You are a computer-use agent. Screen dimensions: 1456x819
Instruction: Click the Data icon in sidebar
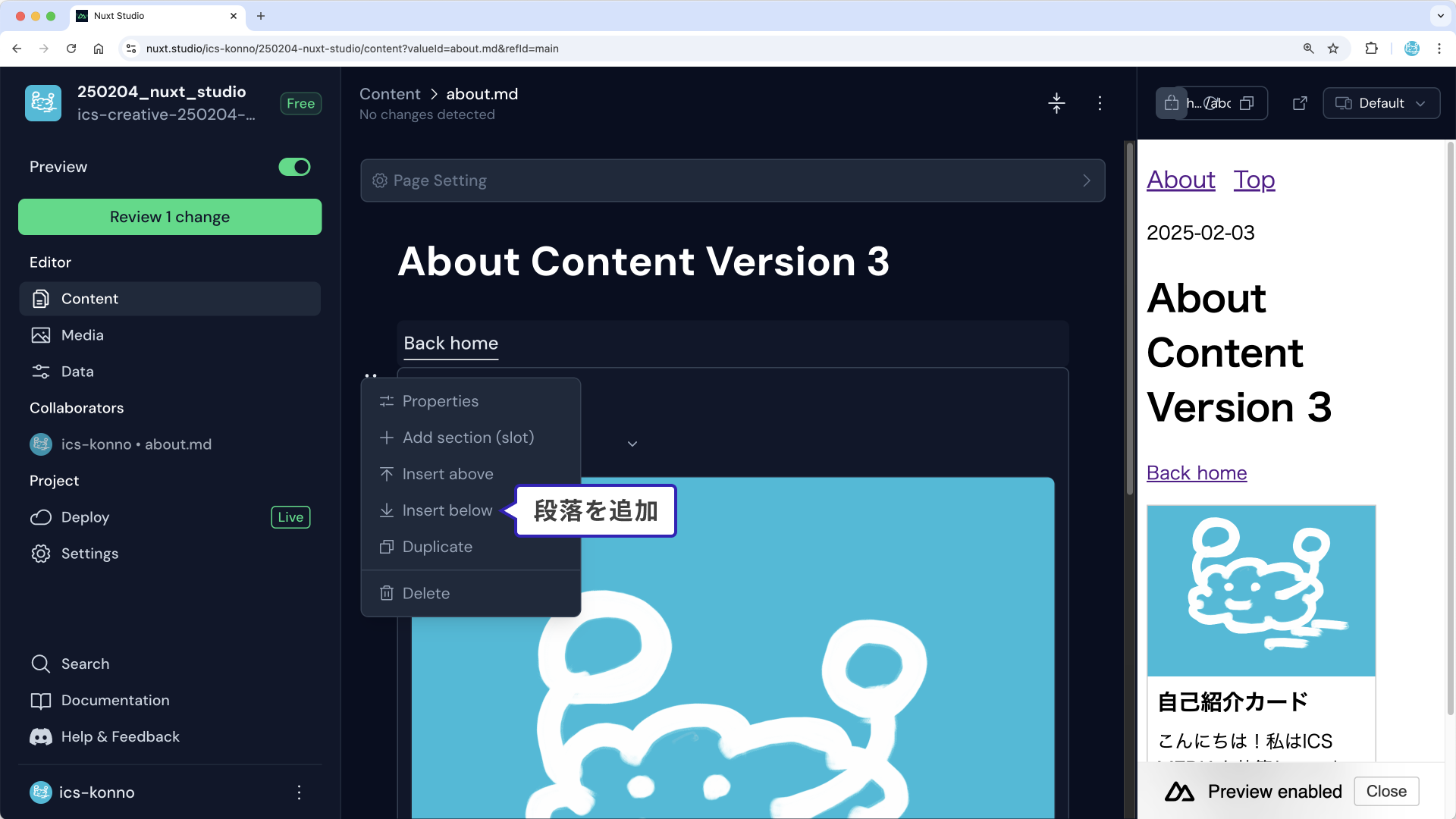point(41,371)
